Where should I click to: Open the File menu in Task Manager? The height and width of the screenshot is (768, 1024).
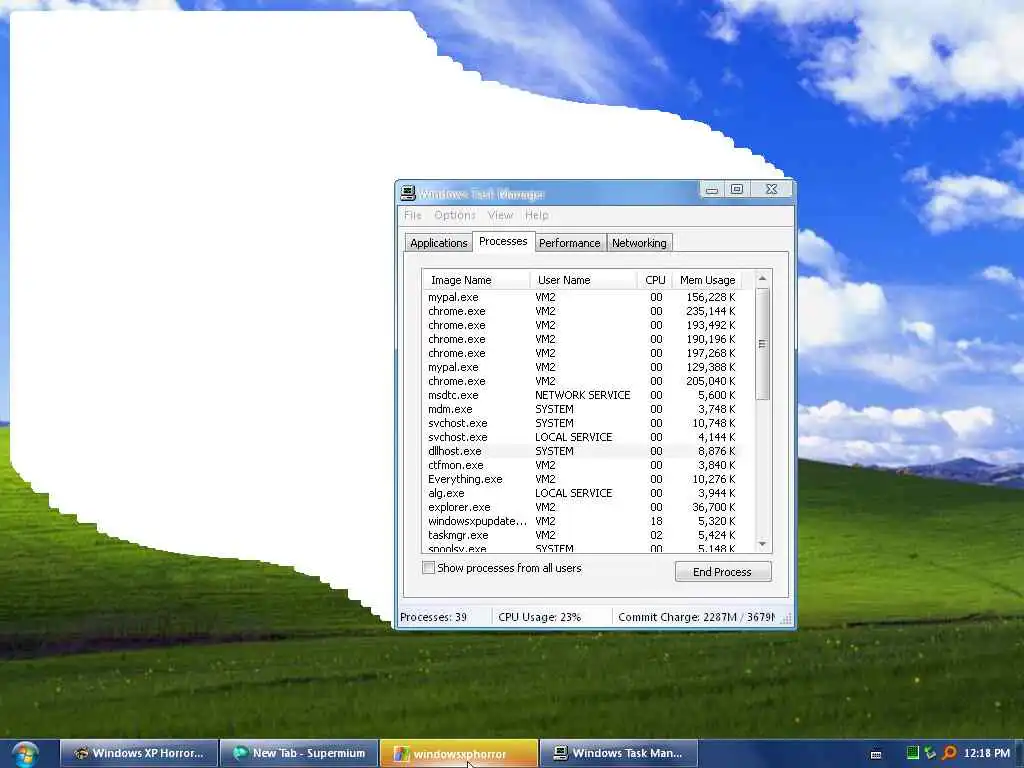413,215
